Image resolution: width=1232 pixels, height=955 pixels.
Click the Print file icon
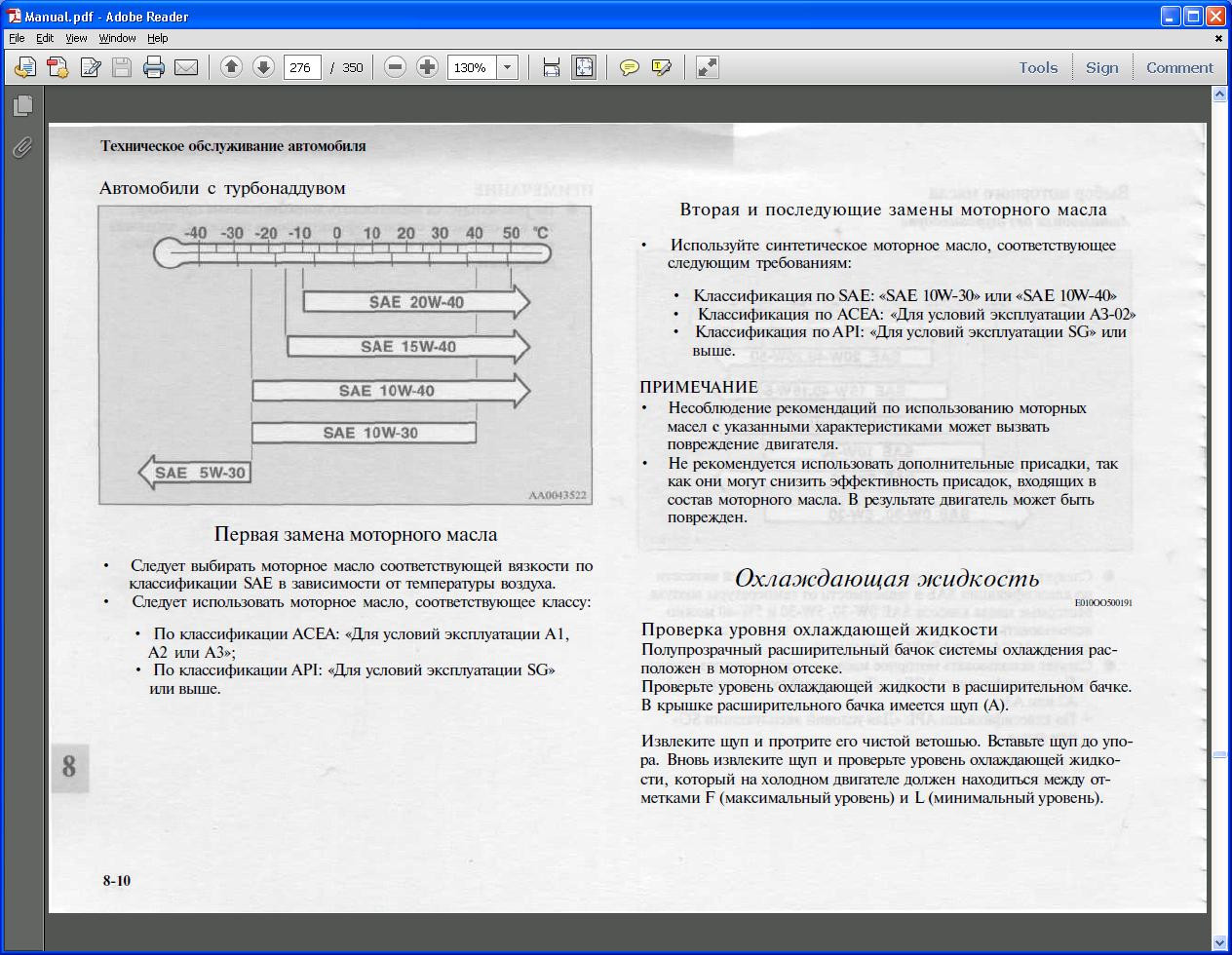[153, 67]
